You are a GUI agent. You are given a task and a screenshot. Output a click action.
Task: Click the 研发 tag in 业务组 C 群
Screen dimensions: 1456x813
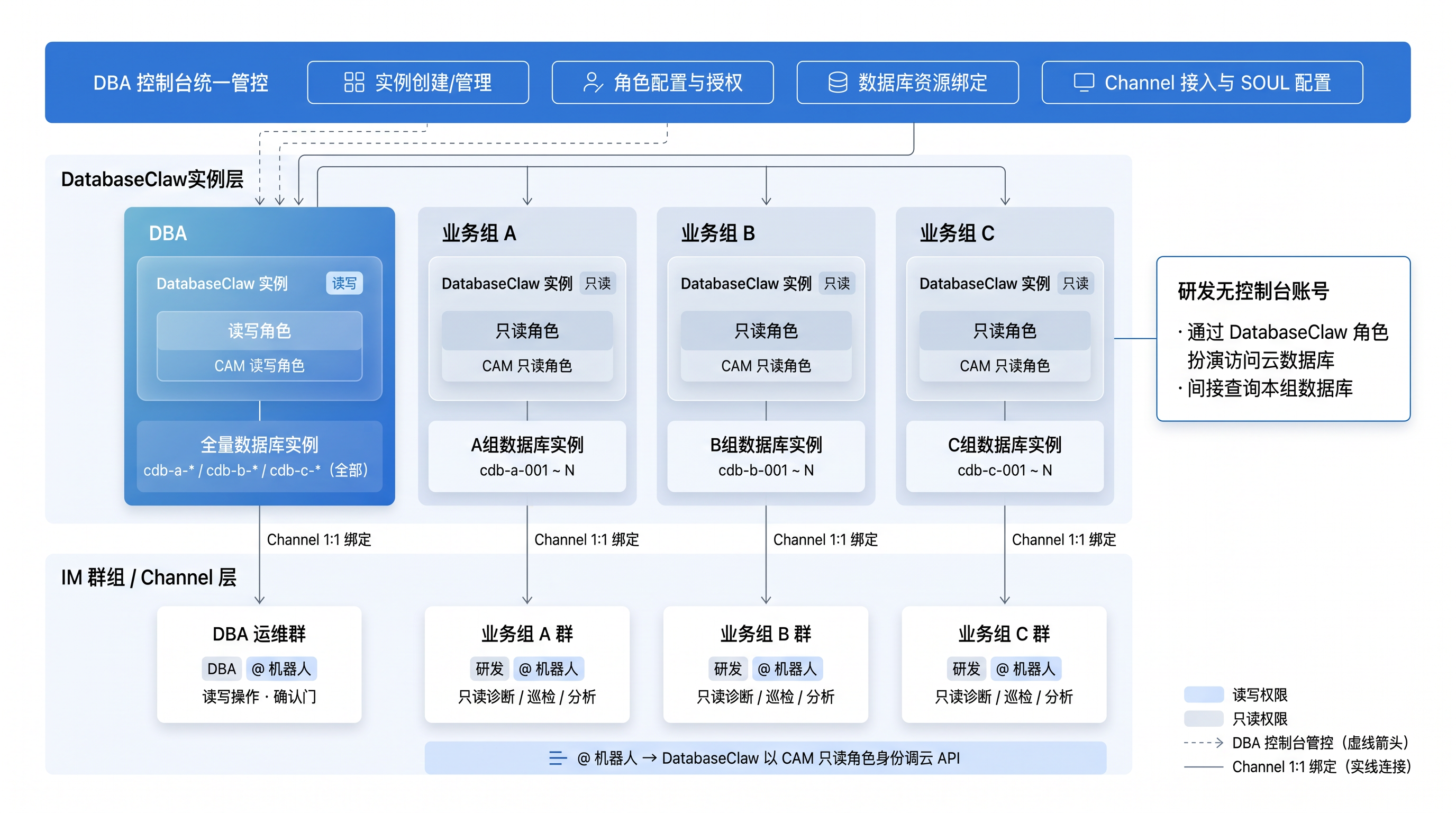tap(967, 669)
